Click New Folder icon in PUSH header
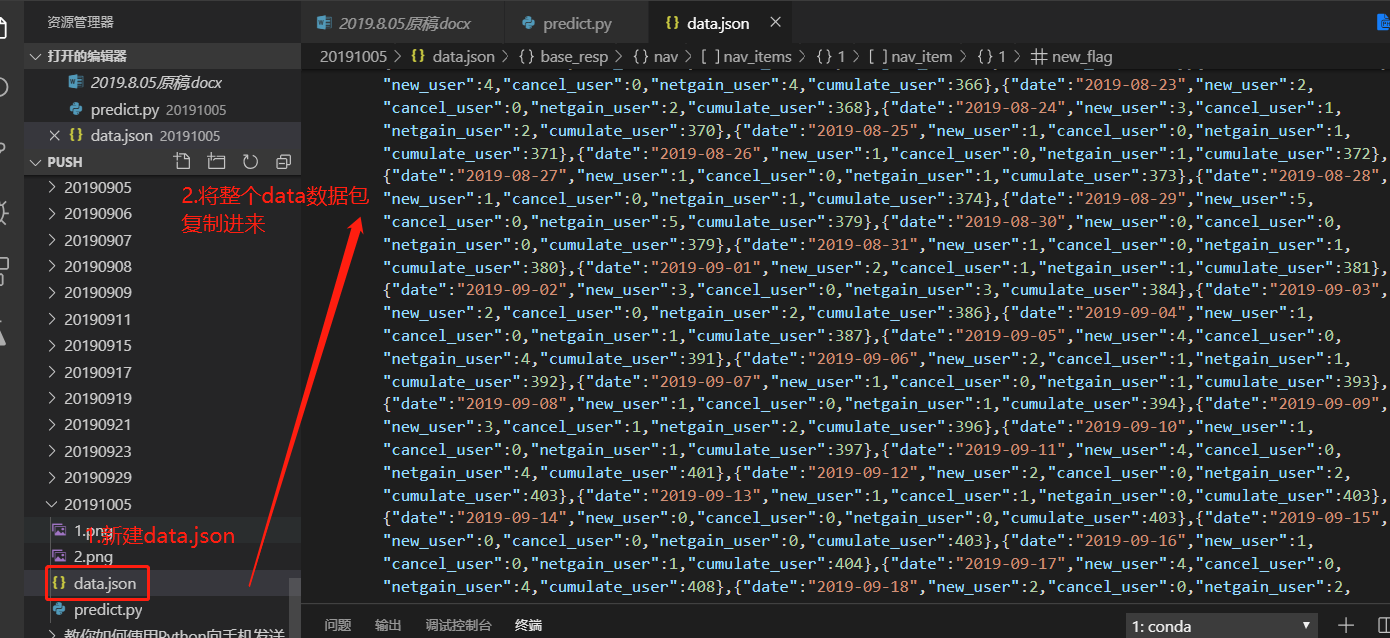1390x638 pixels. pos(216,161)
